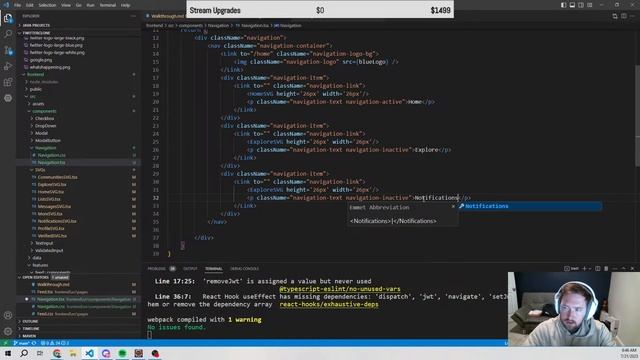Screen dimensions: 640x360
Task: Open the File menu
Action: coord(18,5)
